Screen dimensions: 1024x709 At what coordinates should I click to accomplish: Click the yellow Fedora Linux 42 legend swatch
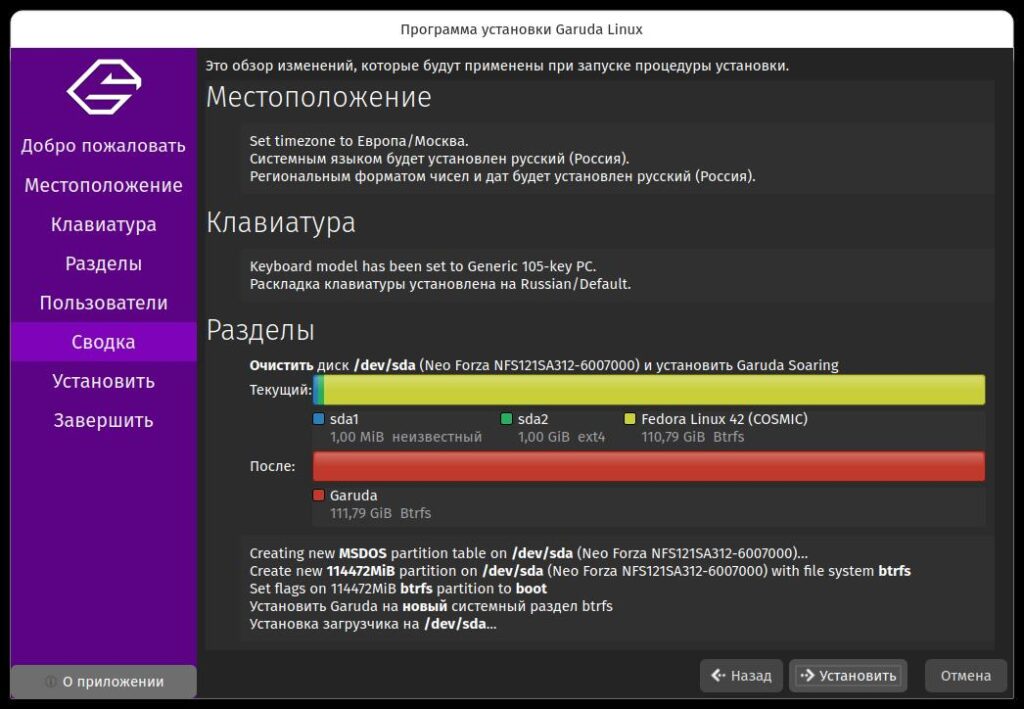630,419
